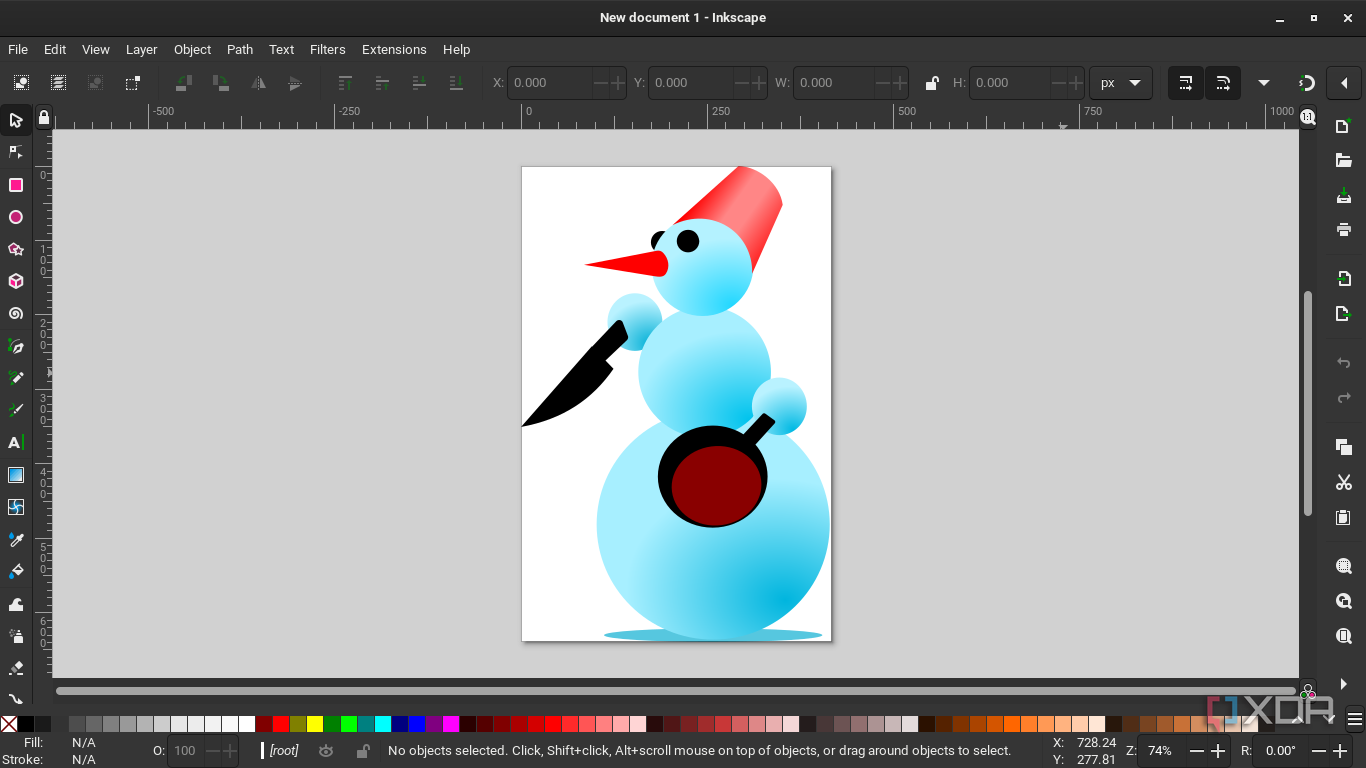Select the Eraser tool
This screenshot has height=768, width=1366.
(16, 667)
